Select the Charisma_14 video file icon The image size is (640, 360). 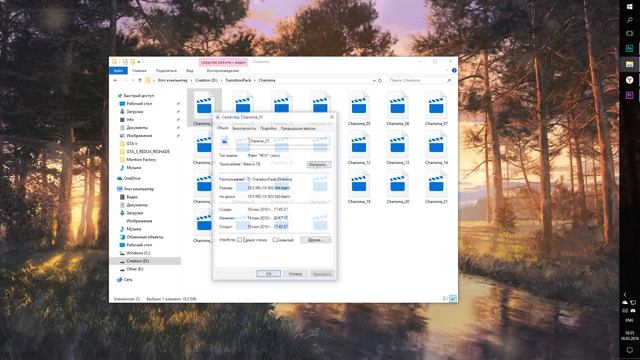coord(436,143)
